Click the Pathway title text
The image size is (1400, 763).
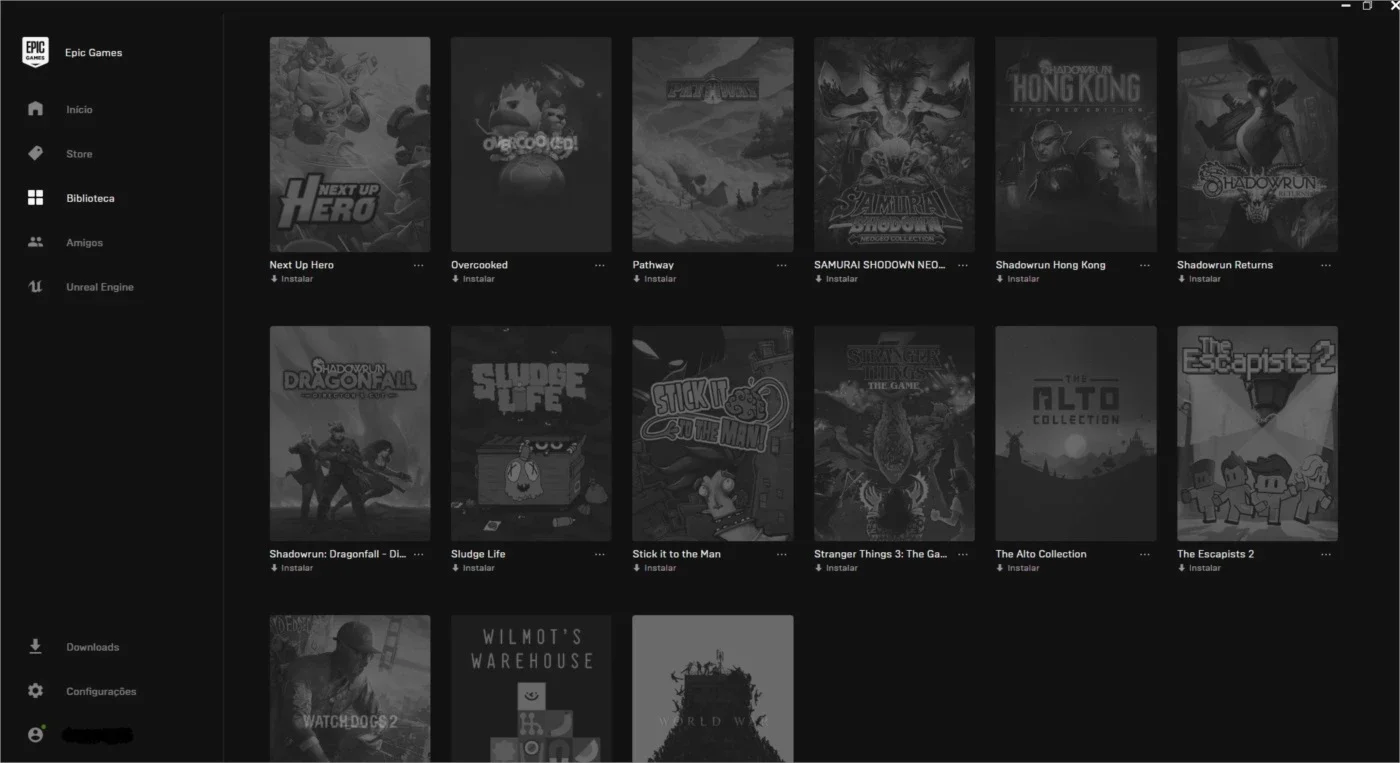653,265
